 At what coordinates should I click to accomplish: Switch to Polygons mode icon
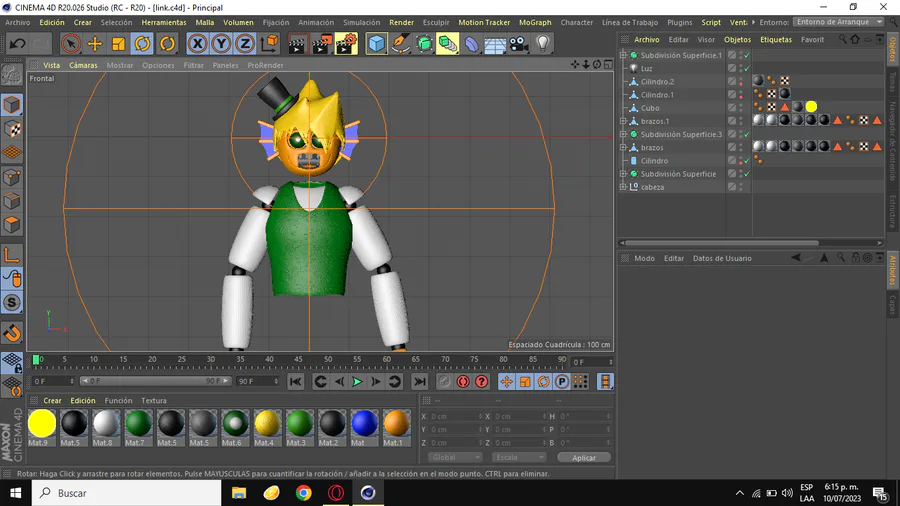pos(11,224)
